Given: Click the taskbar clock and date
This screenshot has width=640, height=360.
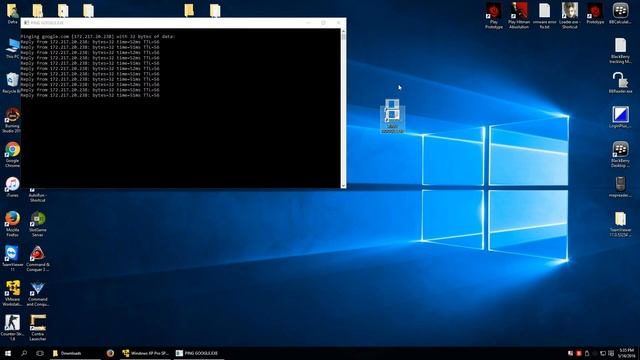Looking at the screenshot, I should tap(626, 353).
